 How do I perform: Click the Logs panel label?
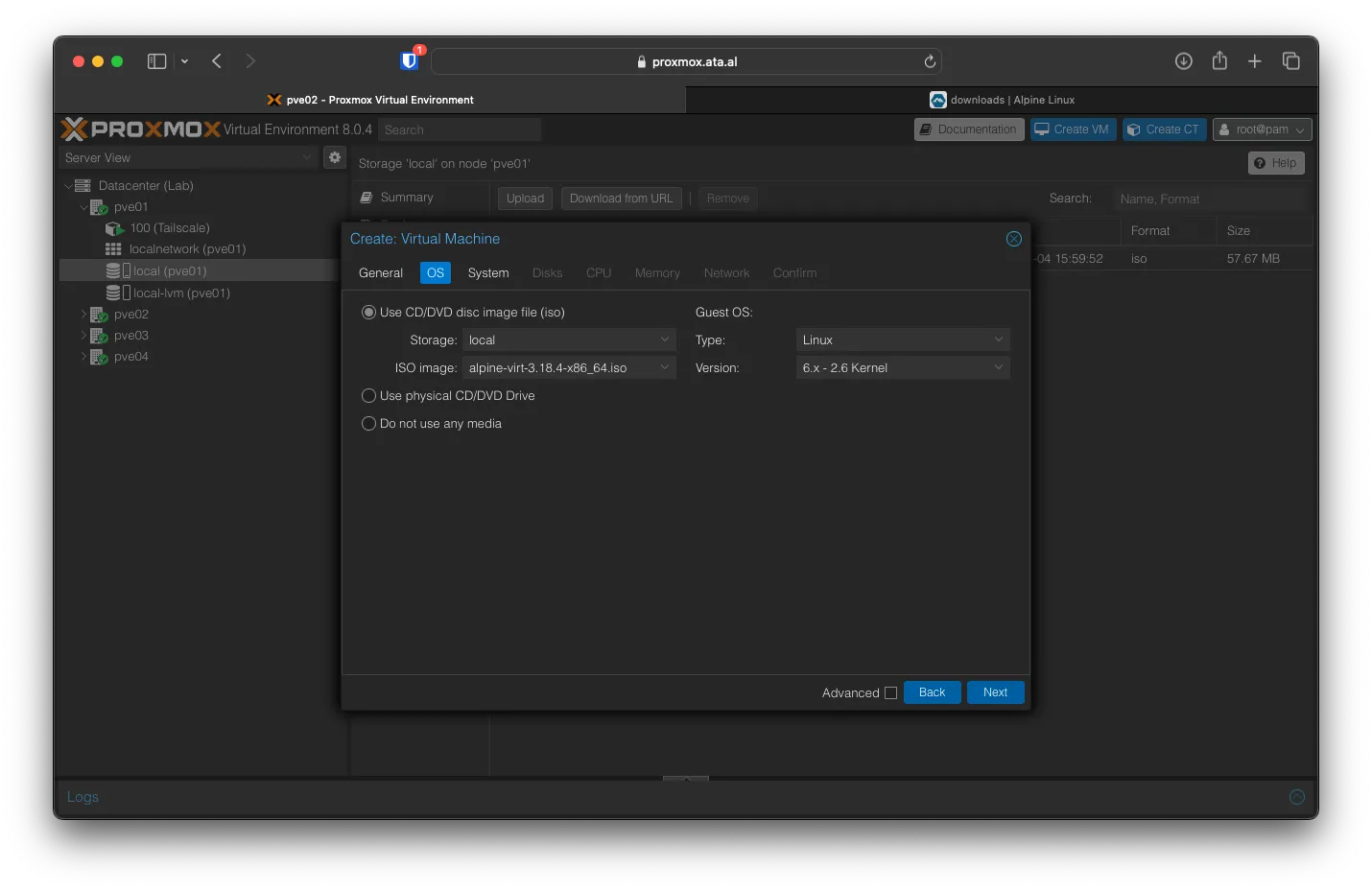tap(83, 797)
